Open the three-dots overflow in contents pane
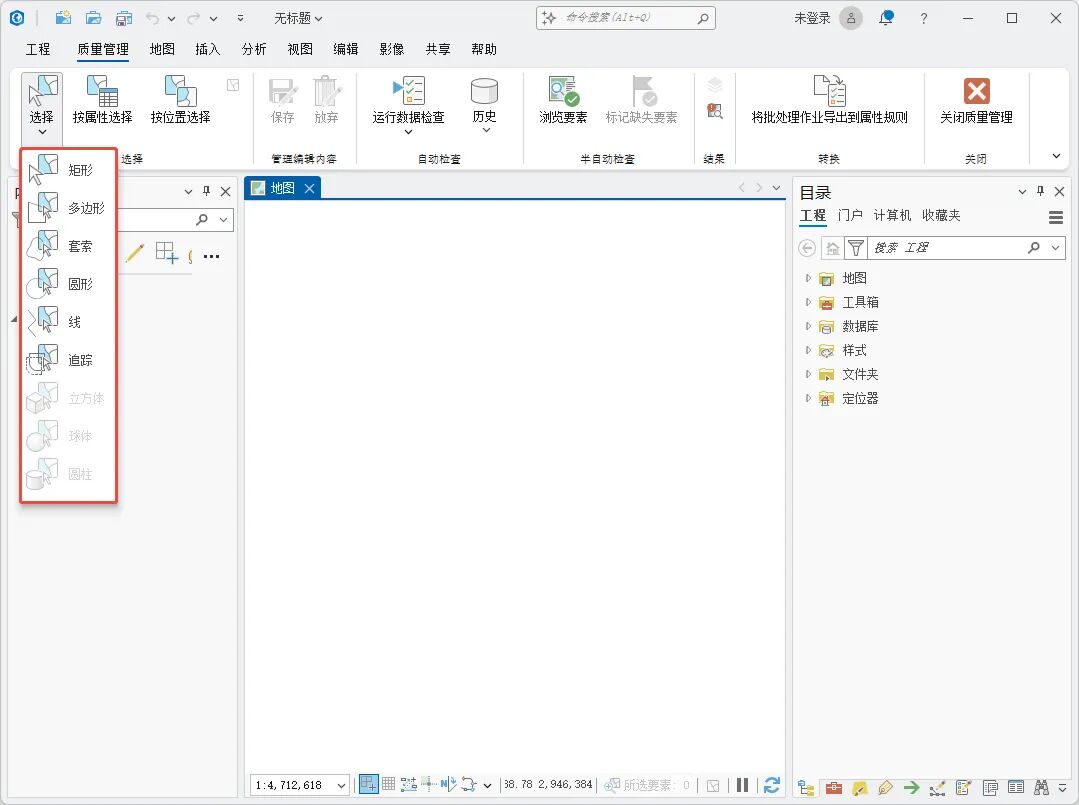1079x805 pixels. tap(211, 256)
